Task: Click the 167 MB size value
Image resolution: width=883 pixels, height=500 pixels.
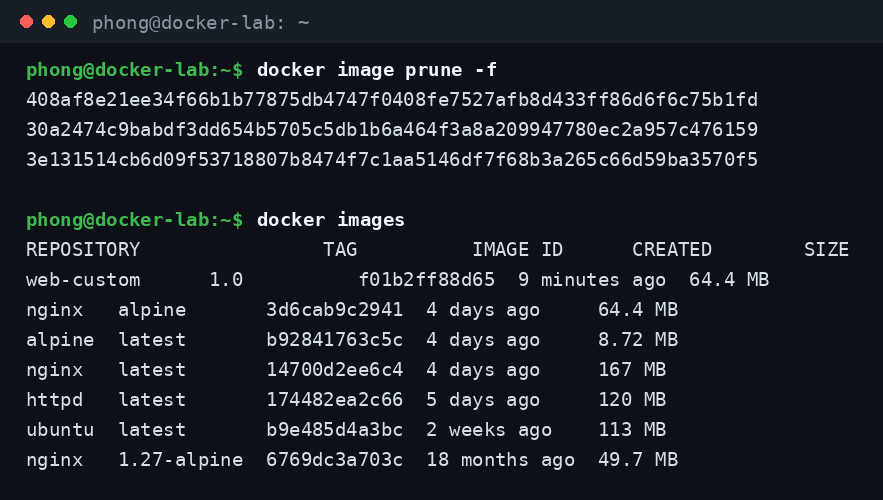Action: (632, 369)
